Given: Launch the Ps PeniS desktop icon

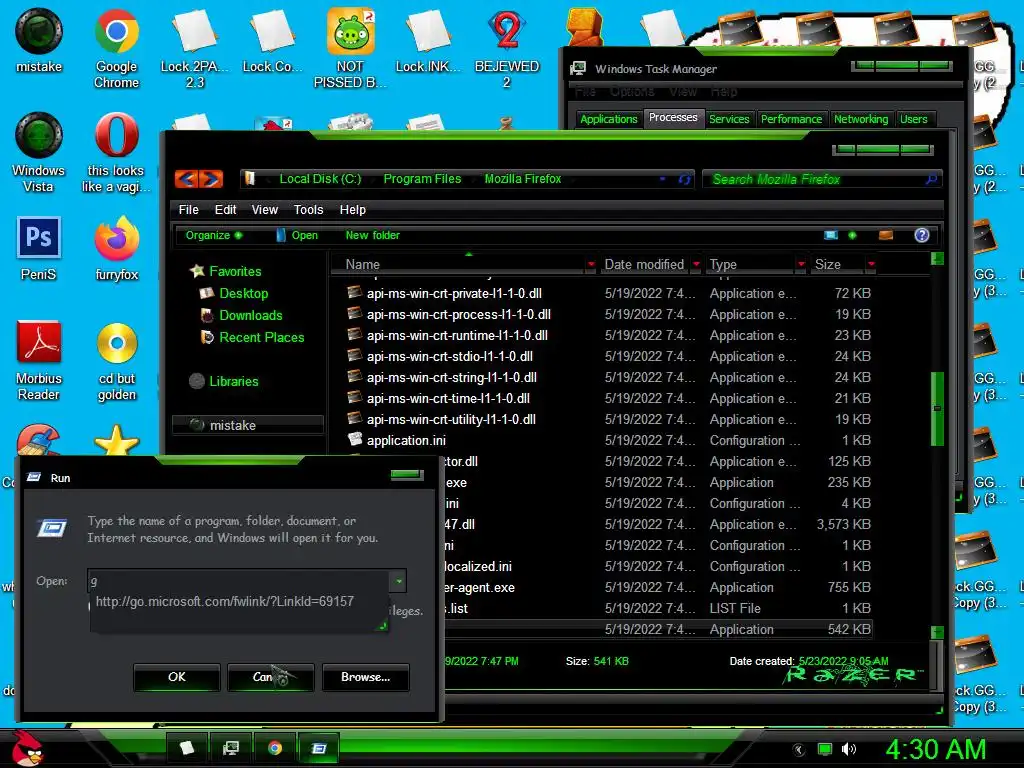Looking at the screenshot, I should (x=39, y=249).
